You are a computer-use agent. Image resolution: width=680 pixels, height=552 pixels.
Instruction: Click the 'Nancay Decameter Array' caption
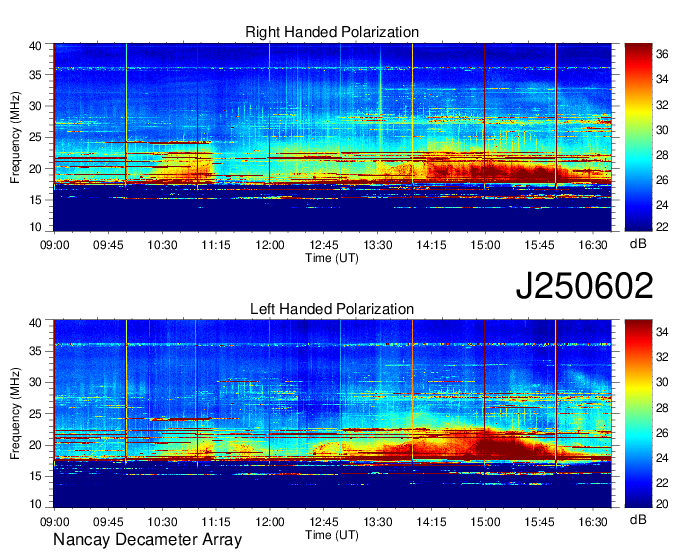[x=147, y=540]
